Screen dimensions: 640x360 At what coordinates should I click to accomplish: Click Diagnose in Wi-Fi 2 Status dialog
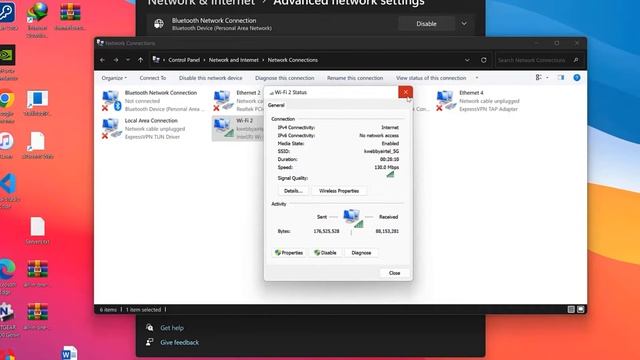(361, 253)
